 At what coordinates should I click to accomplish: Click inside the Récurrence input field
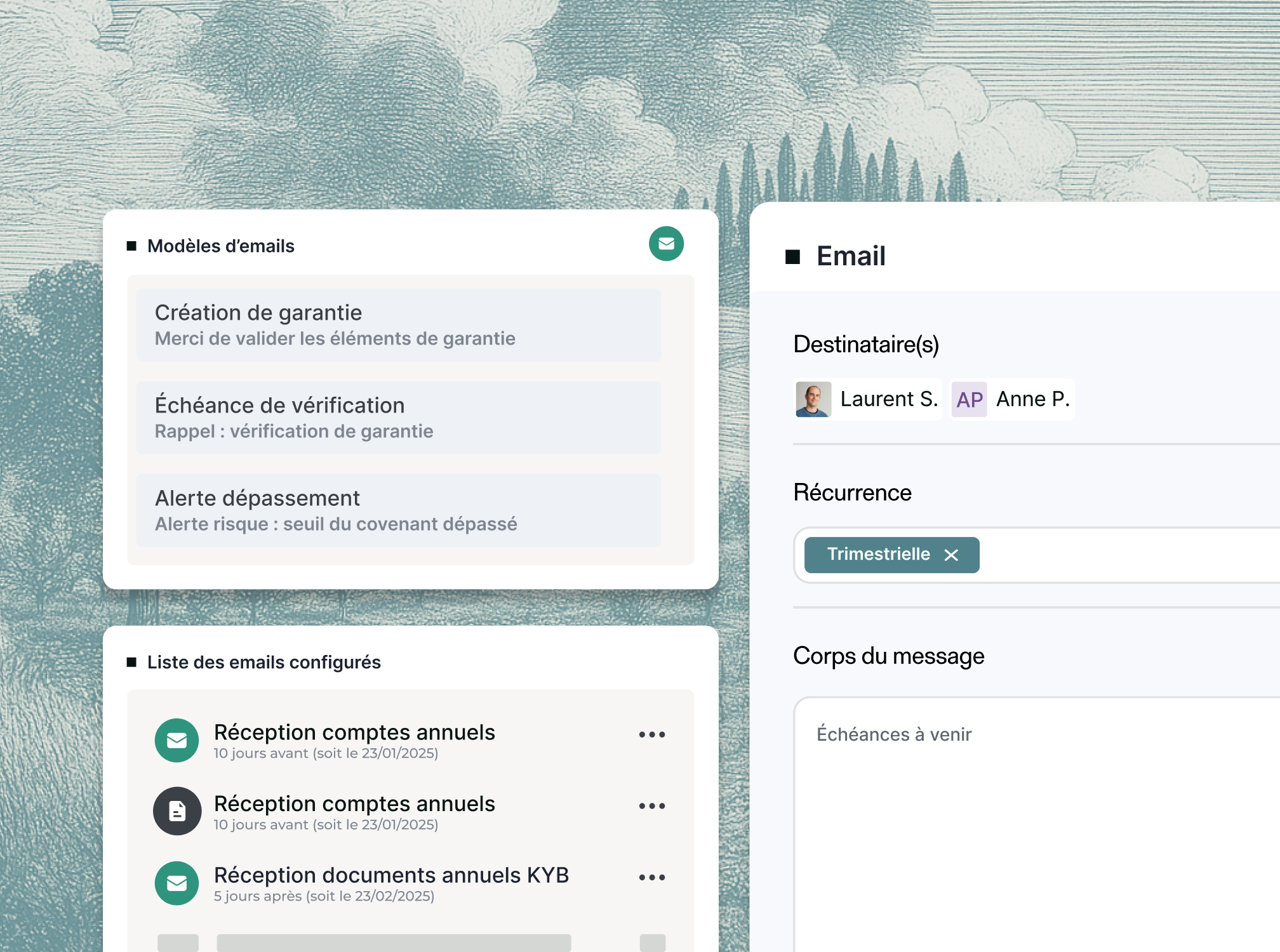point(1130,555)
